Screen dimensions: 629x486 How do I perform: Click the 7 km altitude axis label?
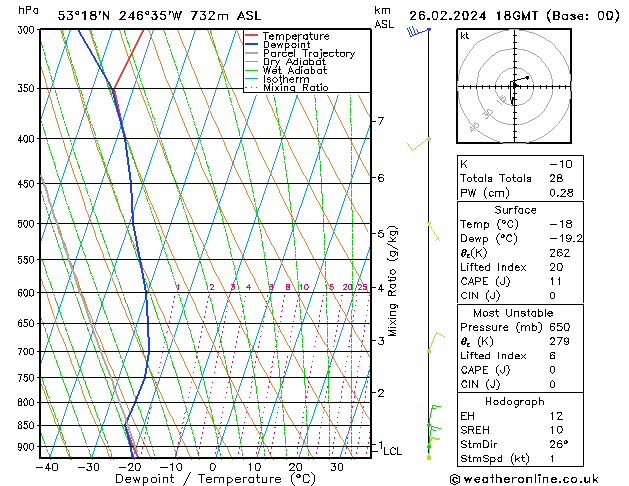point(381,121)
